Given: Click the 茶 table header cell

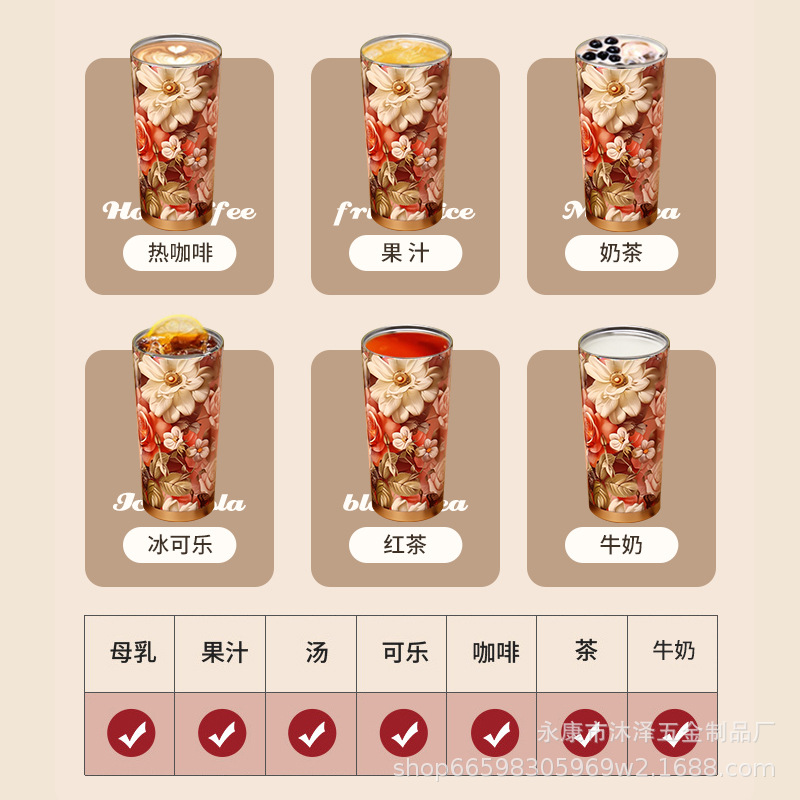Looking at the screenshot, I should [582, 654].
